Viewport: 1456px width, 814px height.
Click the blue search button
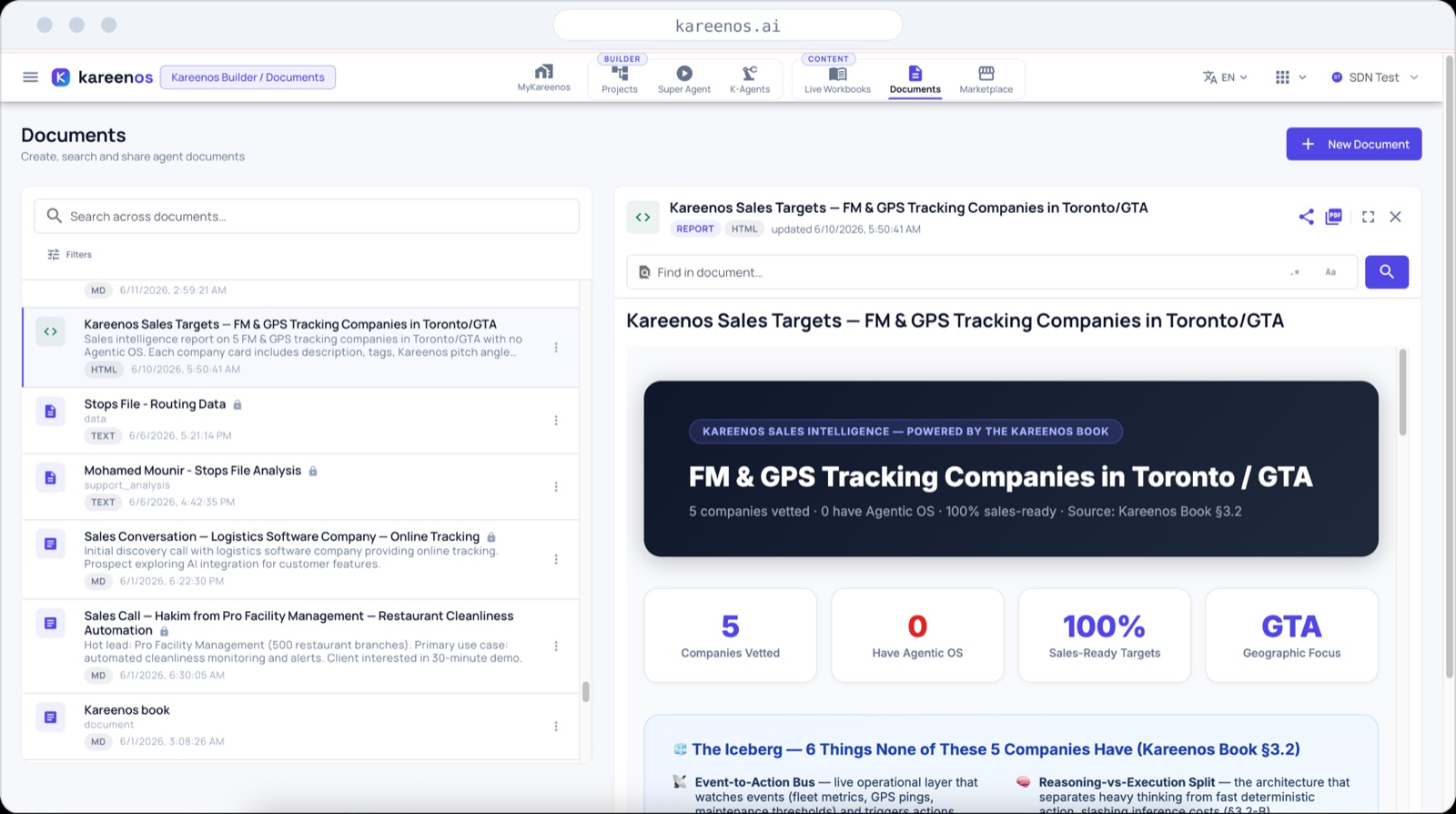(1387, 272)
